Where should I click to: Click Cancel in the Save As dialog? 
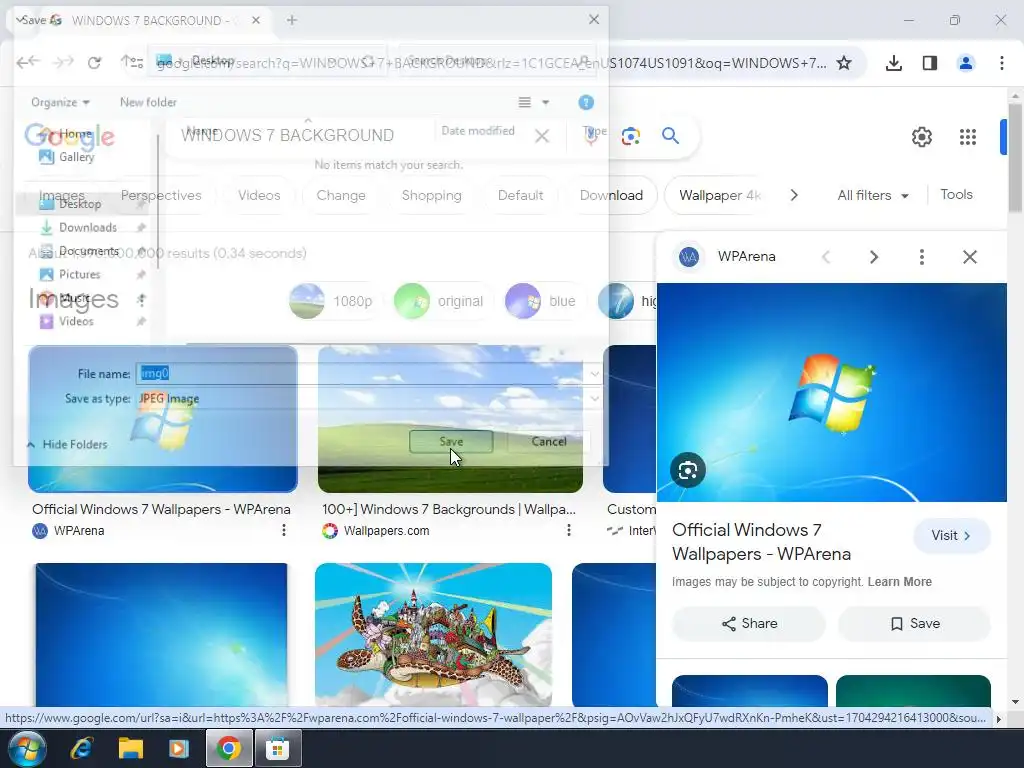click(x=549, y=441)
